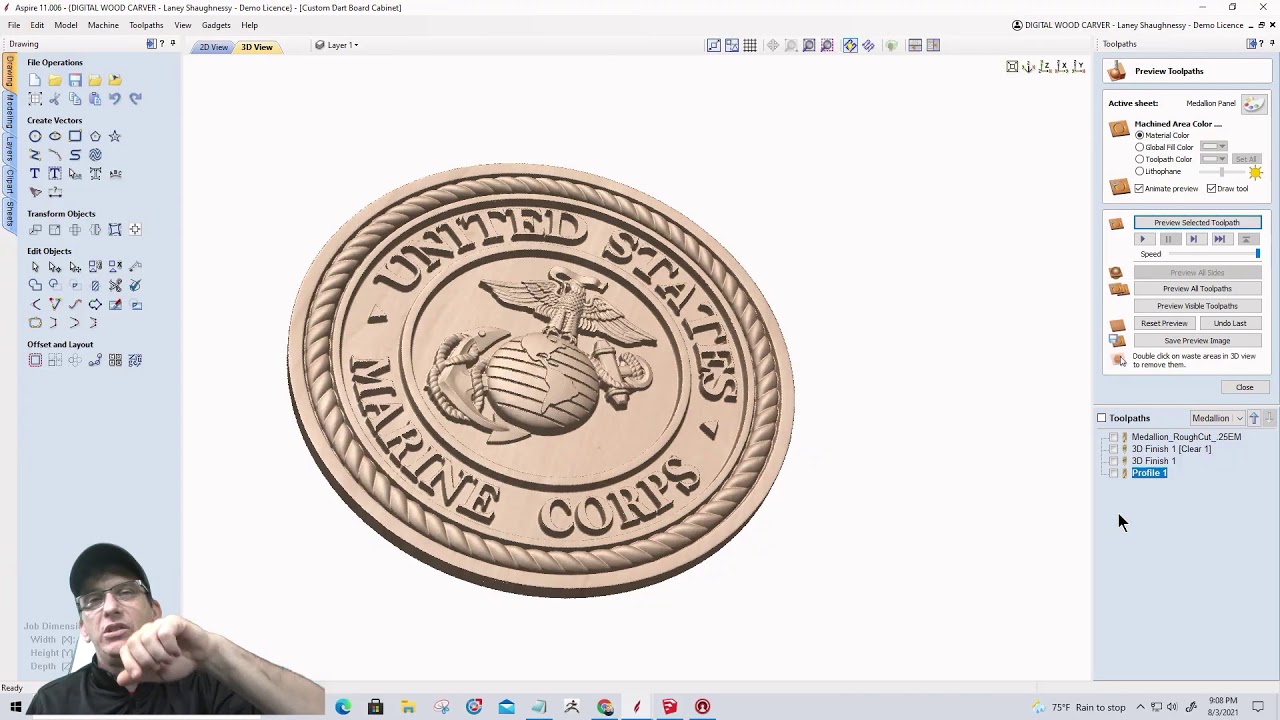Select the Text within box tool
1280x720 pixels.
click(55, 174)
